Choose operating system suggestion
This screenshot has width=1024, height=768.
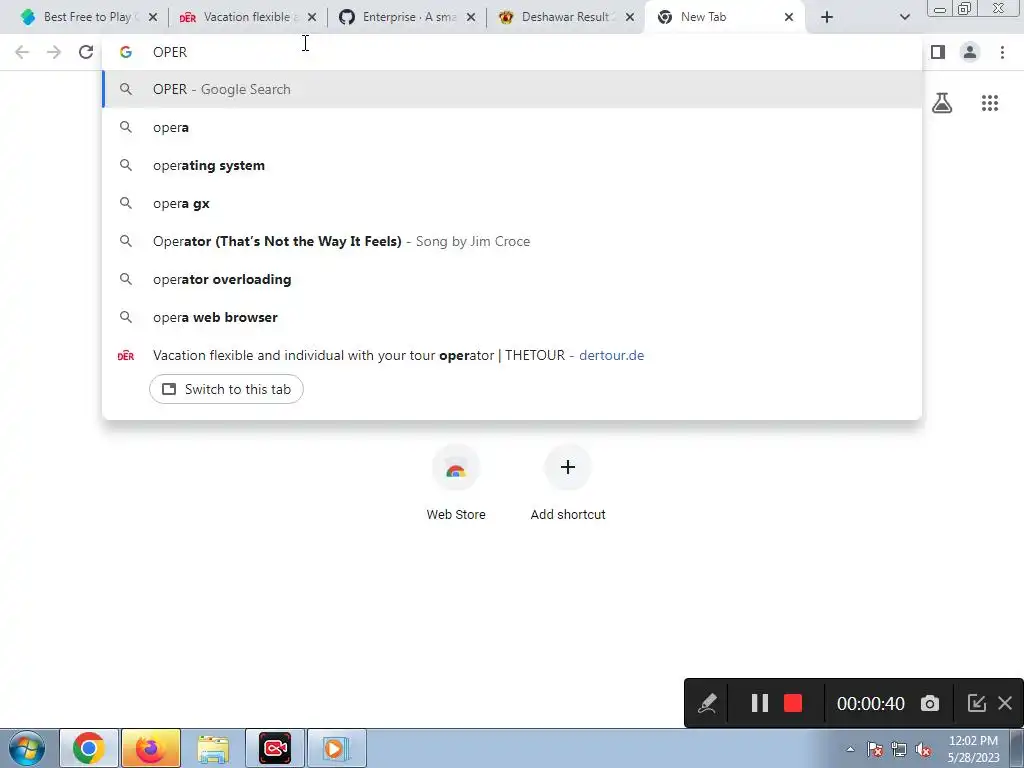point(512,165)
